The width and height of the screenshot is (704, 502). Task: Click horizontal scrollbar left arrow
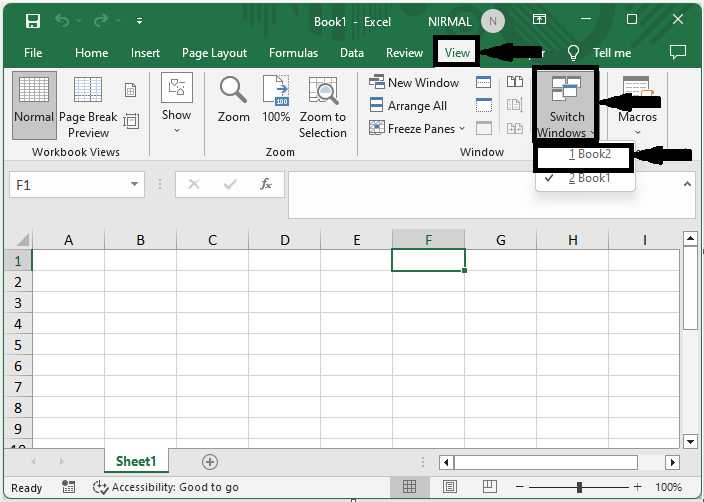coord(446,462)
